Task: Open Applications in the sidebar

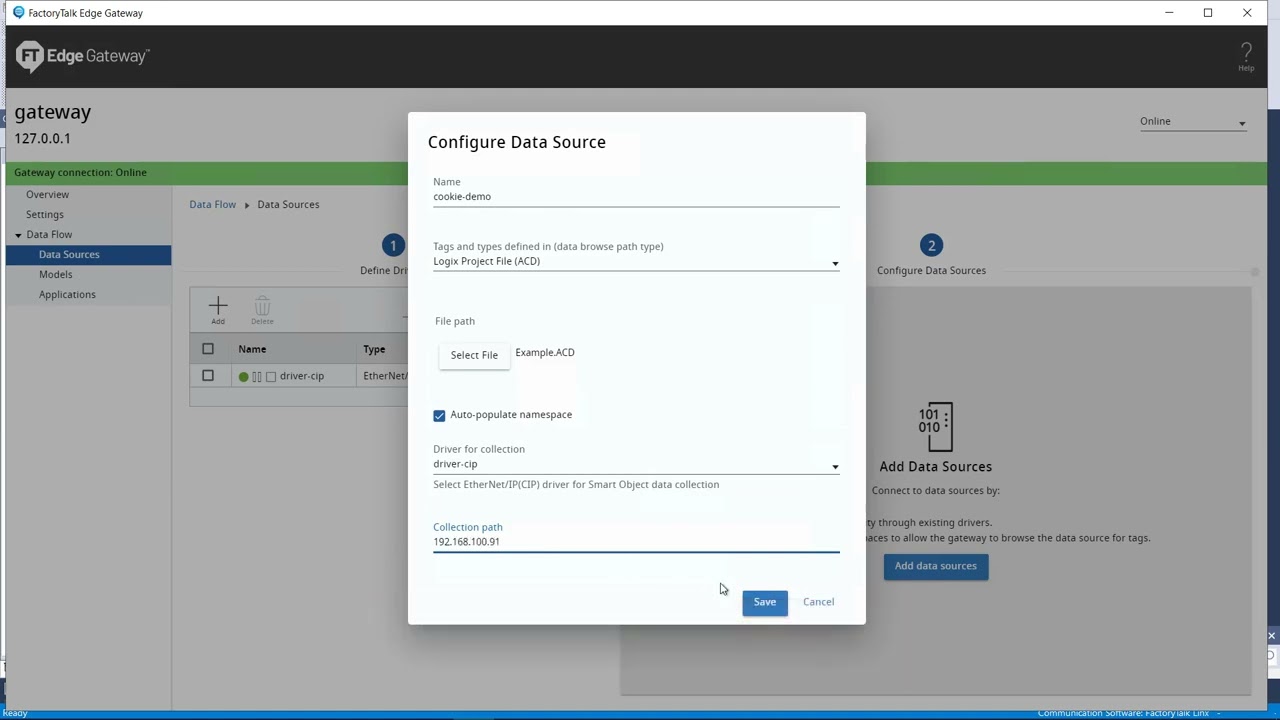Action: (67, 294)
